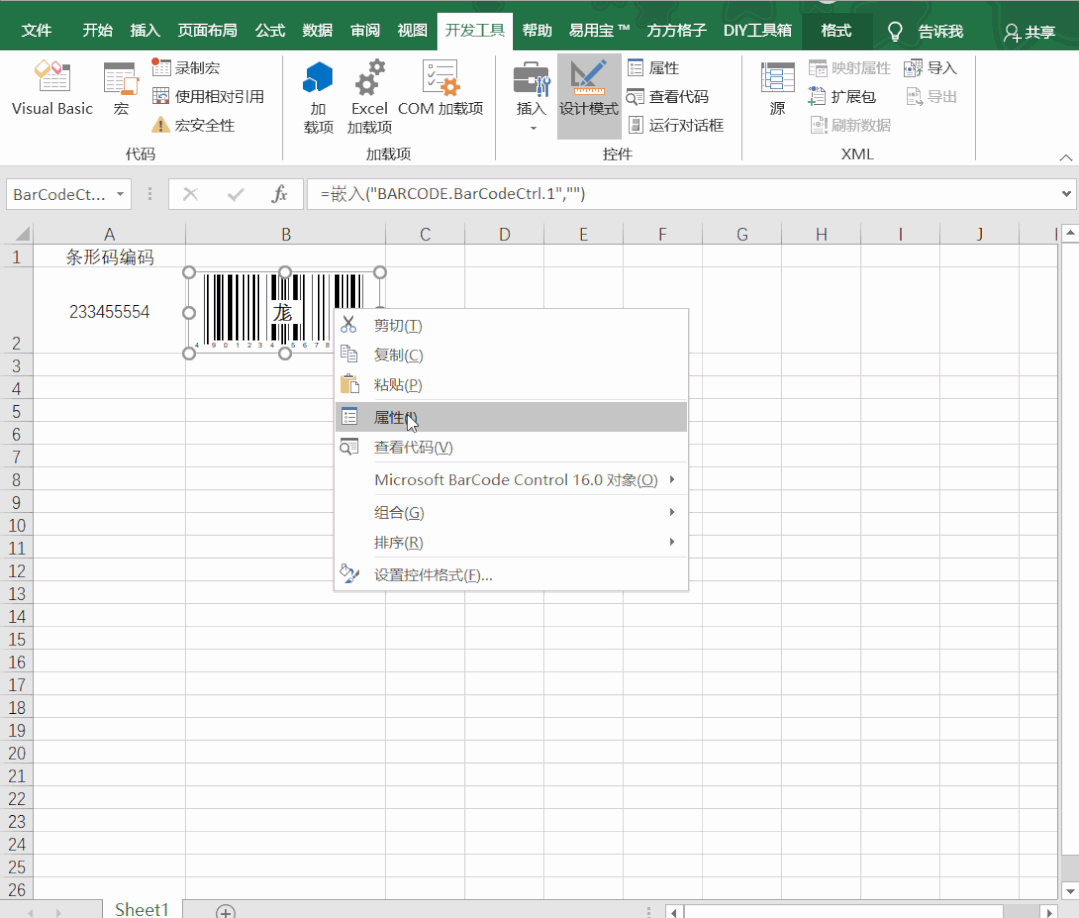Expand Microsoft BarCode Control 16.0 对象 submenu
Image resolution: width=1079 pixels, height=918 pixels.
(x=511, y=480)
